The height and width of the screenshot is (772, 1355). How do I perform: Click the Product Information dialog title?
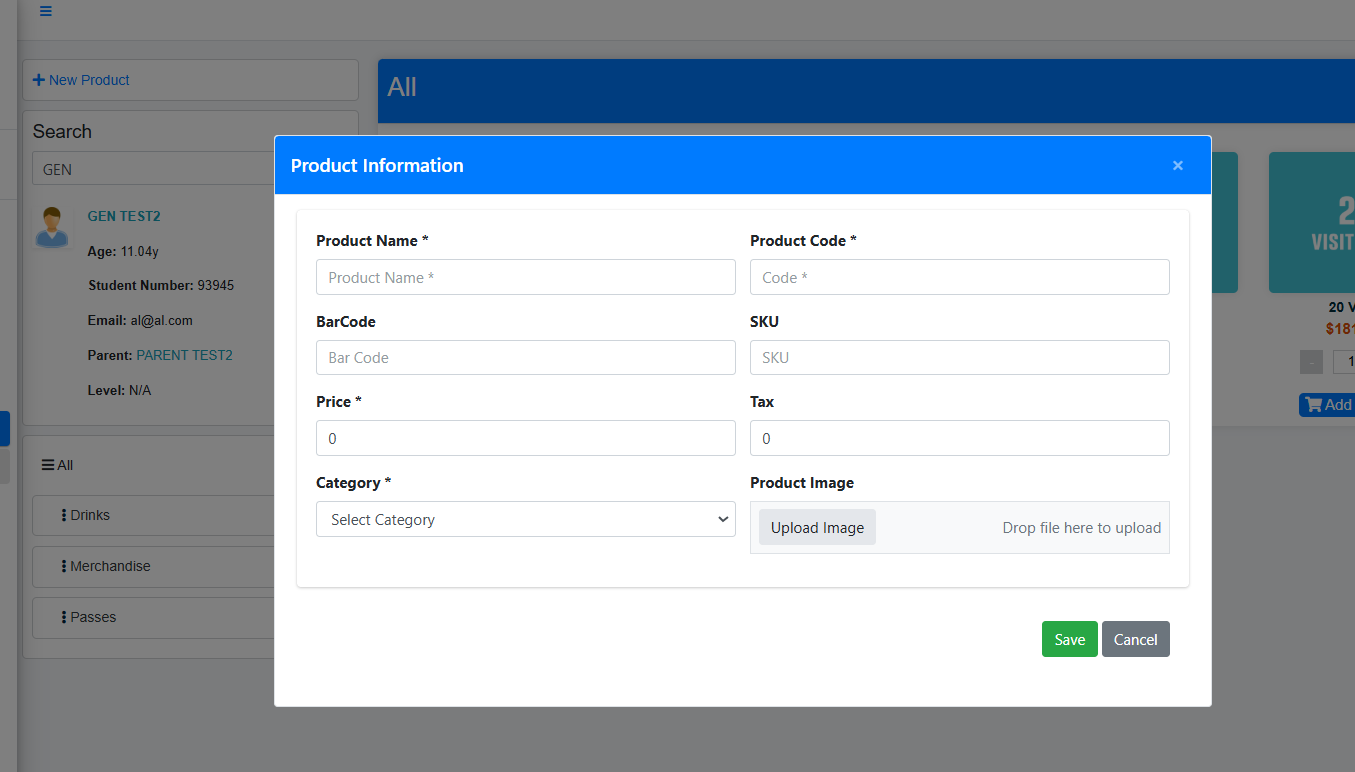377,165
